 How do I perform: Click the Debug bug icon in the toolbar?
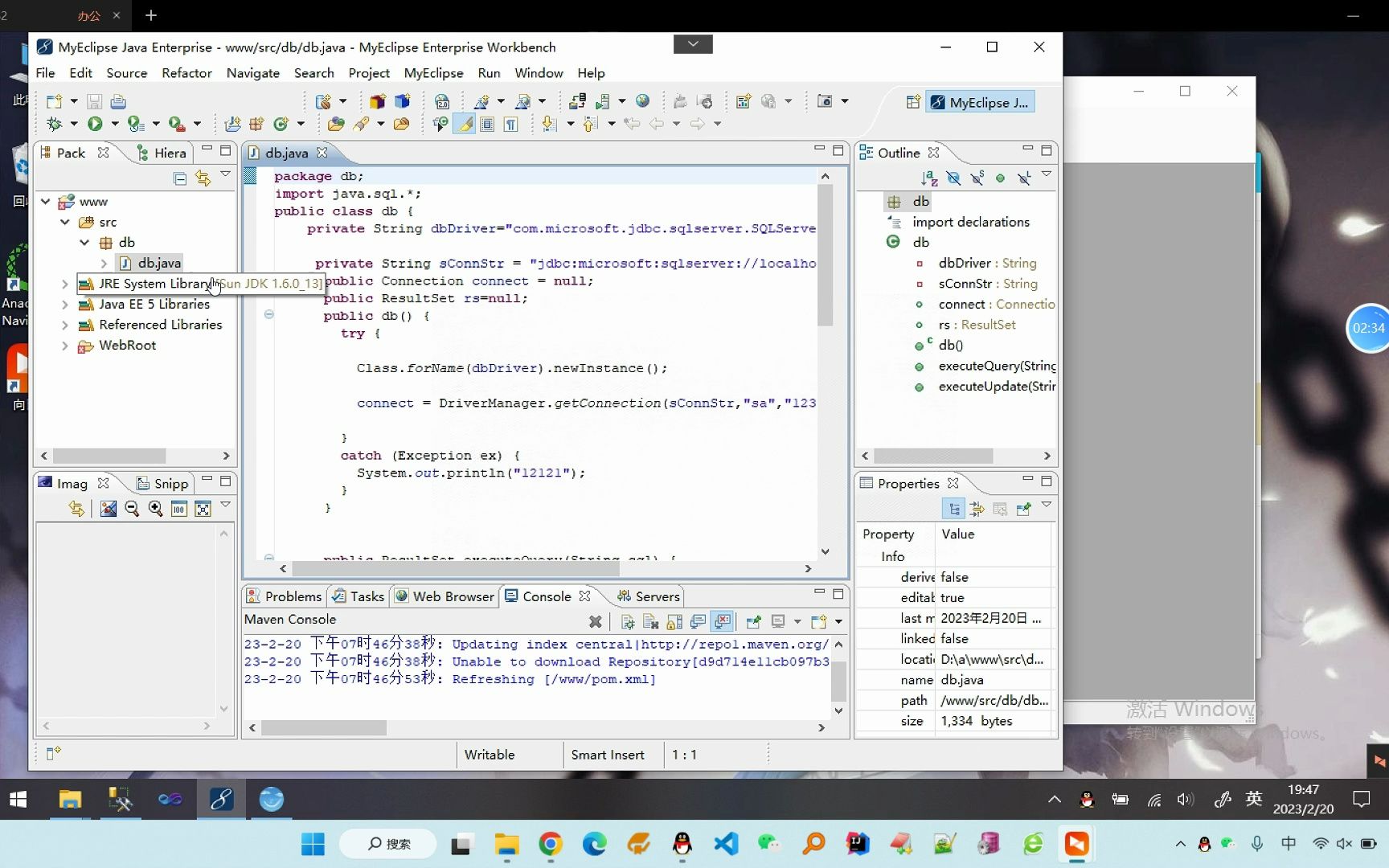pos(56,124)
